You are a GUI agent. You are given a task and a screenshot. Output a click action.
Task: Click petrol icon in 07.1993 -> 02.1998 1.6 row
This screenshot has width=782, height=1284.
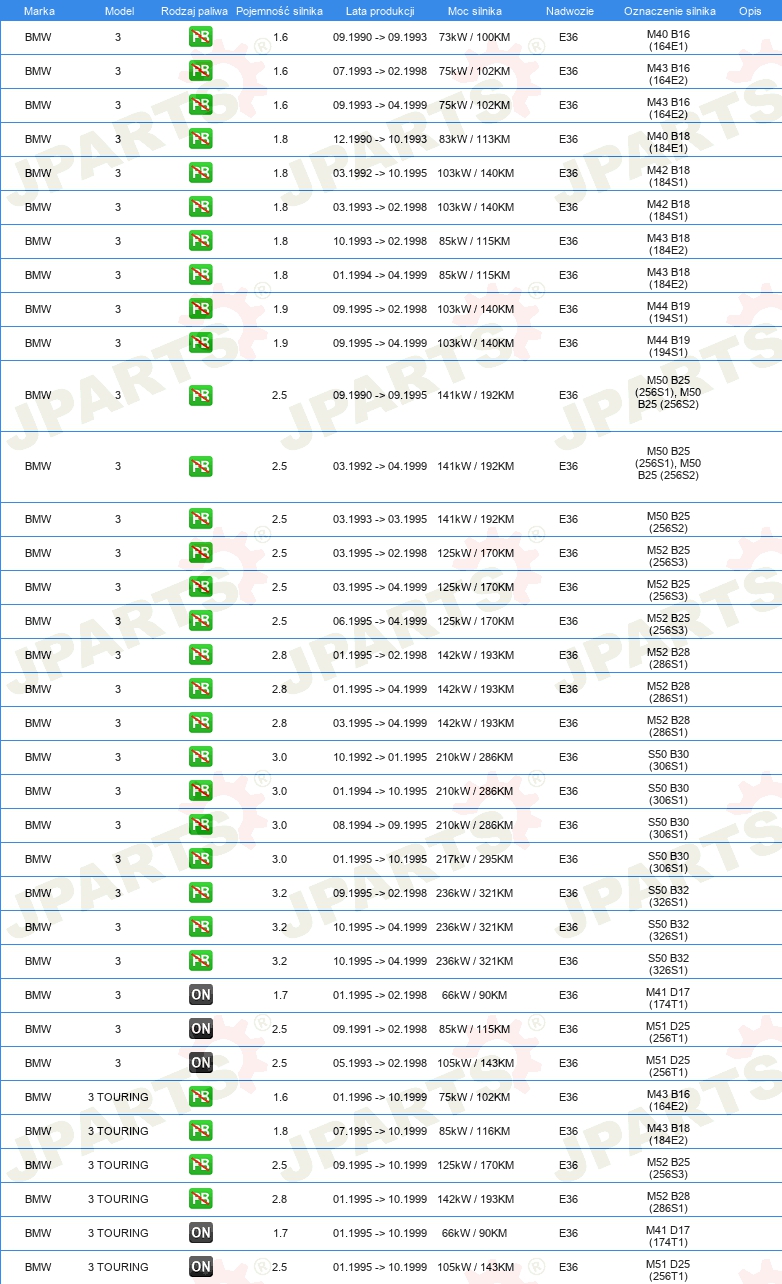[x=200, y=72]
